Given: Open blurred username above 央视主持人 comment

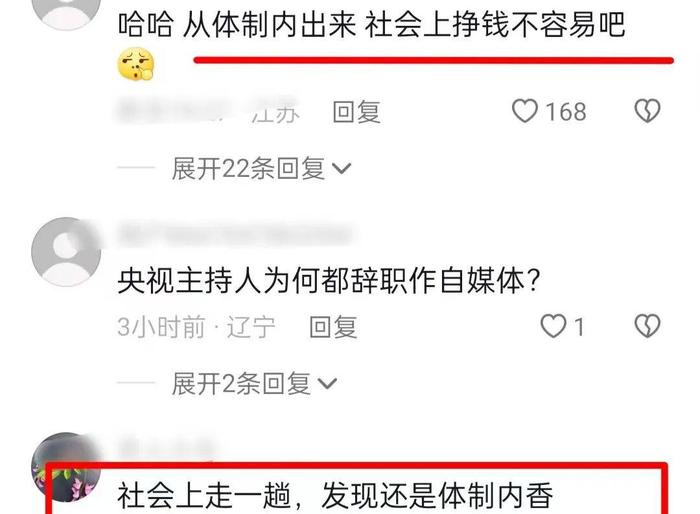Looking at the screenshot, I should pyautogui.click(x=234, y=234).
